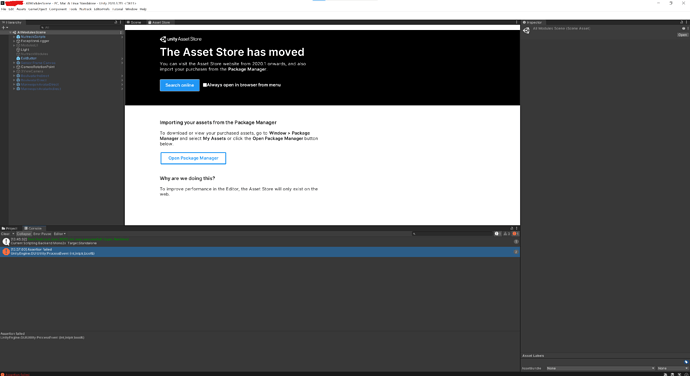
Task: Switch to the Scene tab
Action: 134,22
